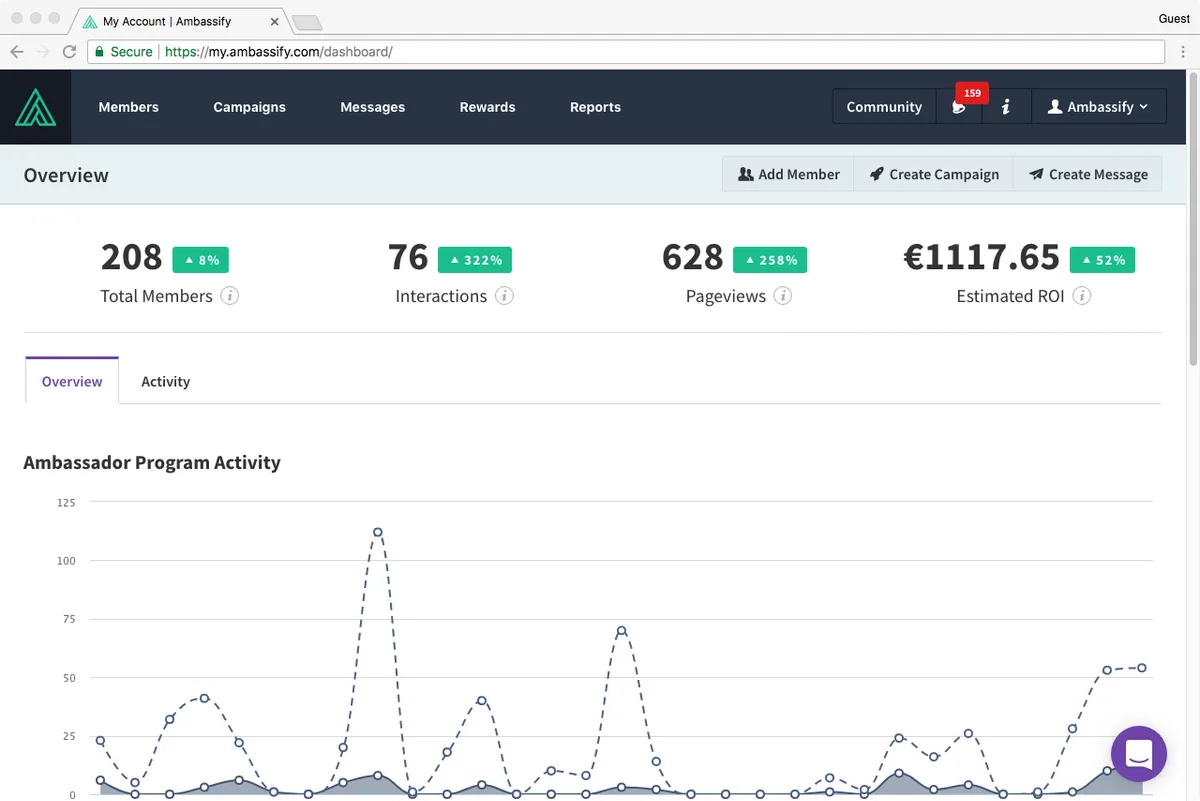1200x801 pixels.
Task: Select the Overview tab
Action: pos(72,381)
